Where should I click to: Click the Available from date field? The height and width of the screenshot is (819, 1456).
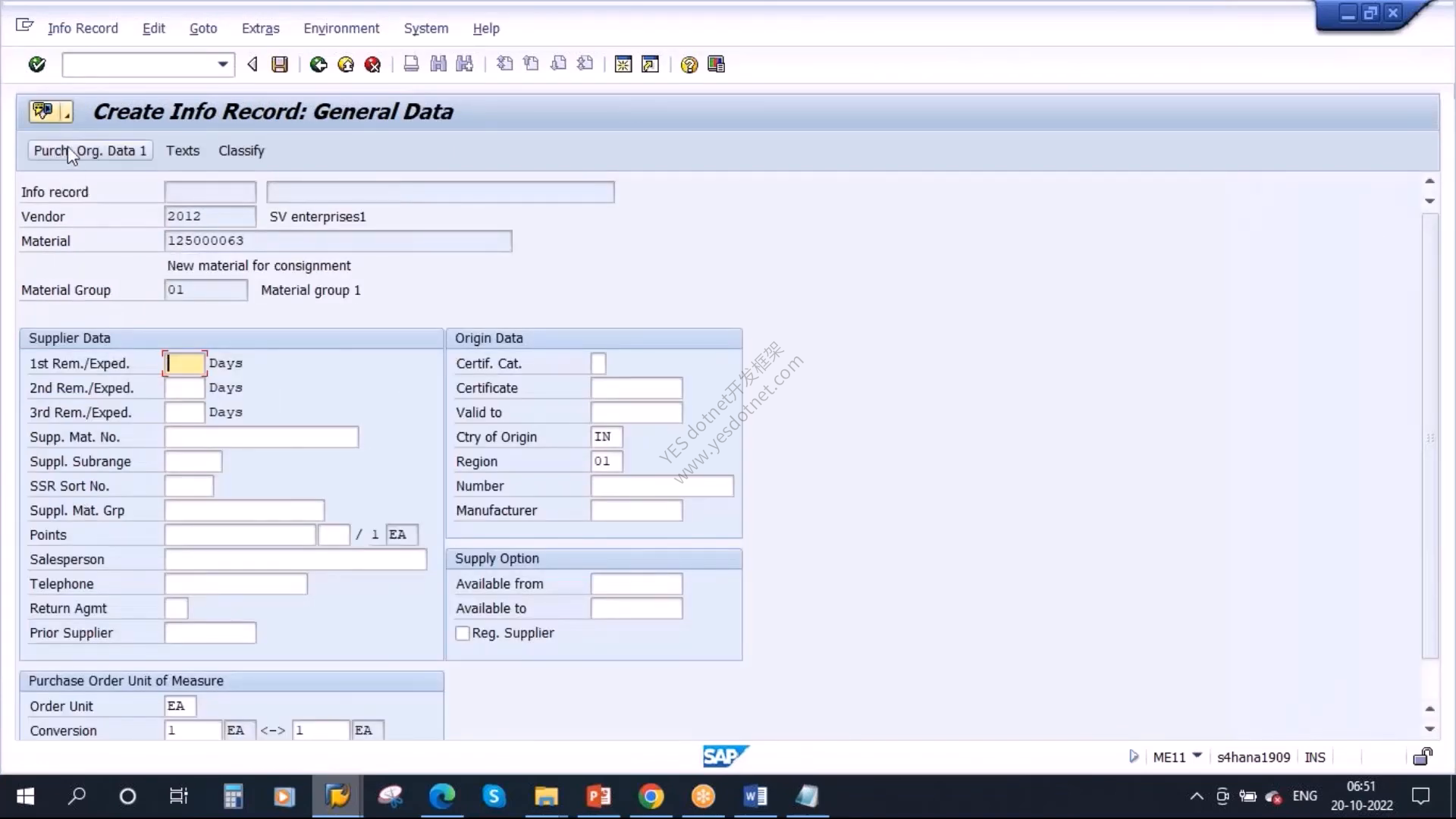point(636,584)
